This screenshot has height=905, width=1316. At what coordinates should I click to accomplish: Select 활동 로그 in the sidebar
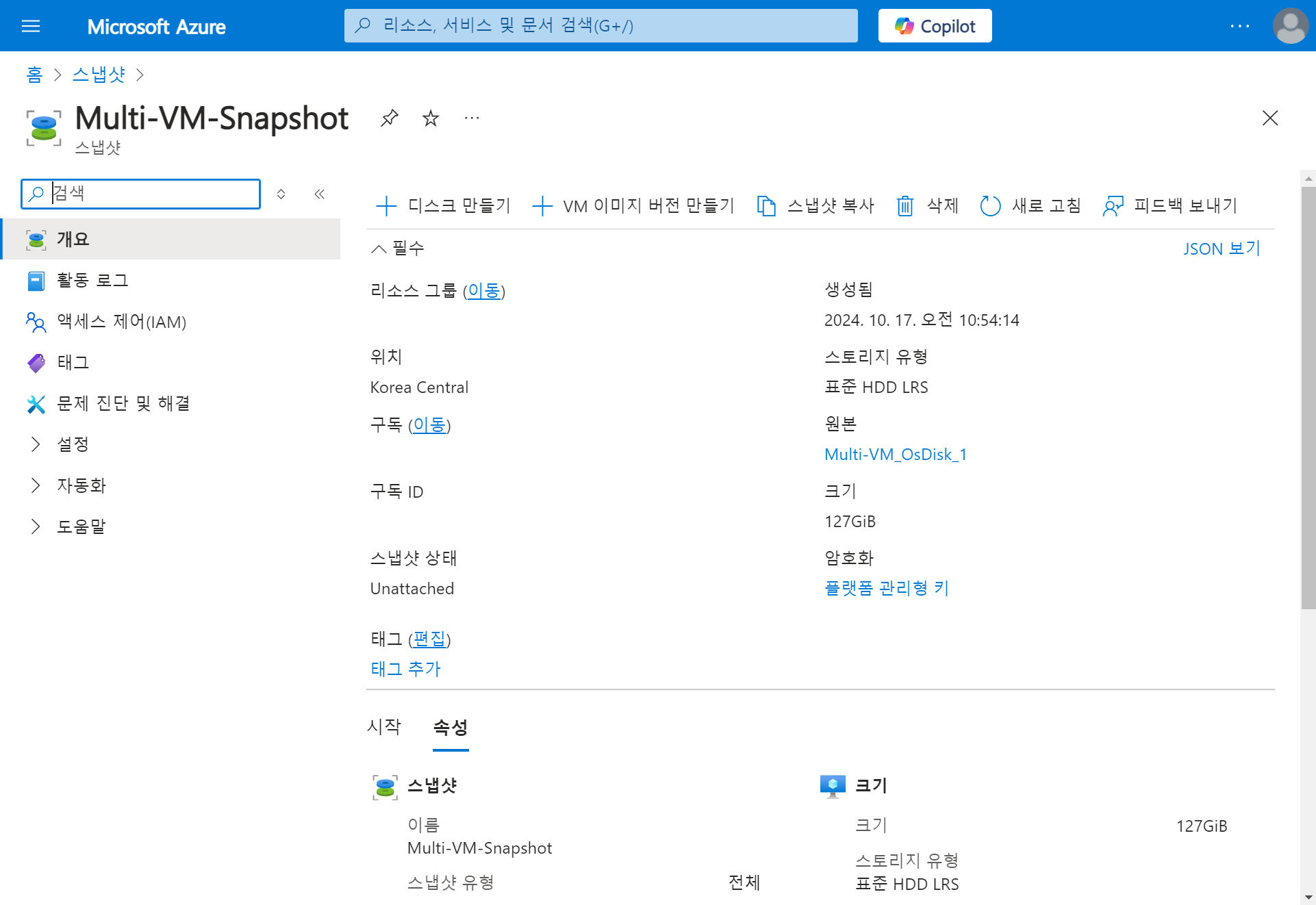tap(92, 281)
